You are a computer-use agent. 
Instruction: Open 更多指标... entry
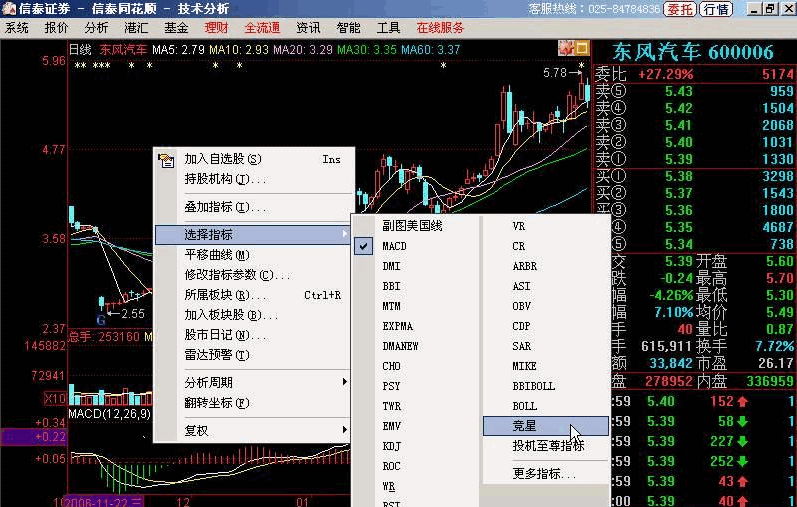pos(545,474)
